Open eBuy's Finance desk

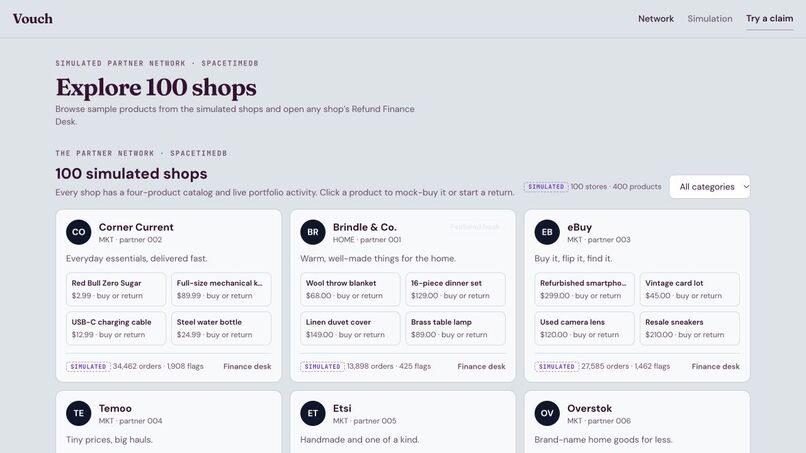(716, 366)
